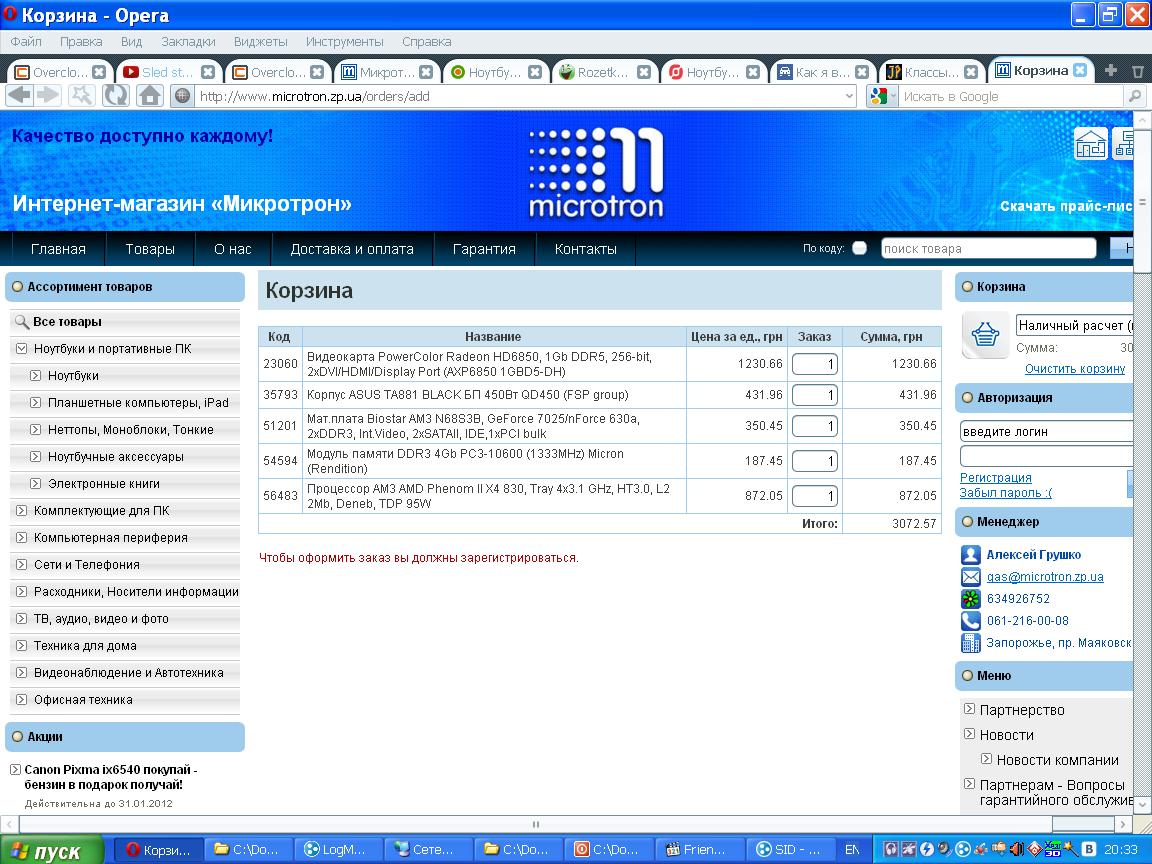
Task: Click the globe icon in address bar
Action: 183,96
